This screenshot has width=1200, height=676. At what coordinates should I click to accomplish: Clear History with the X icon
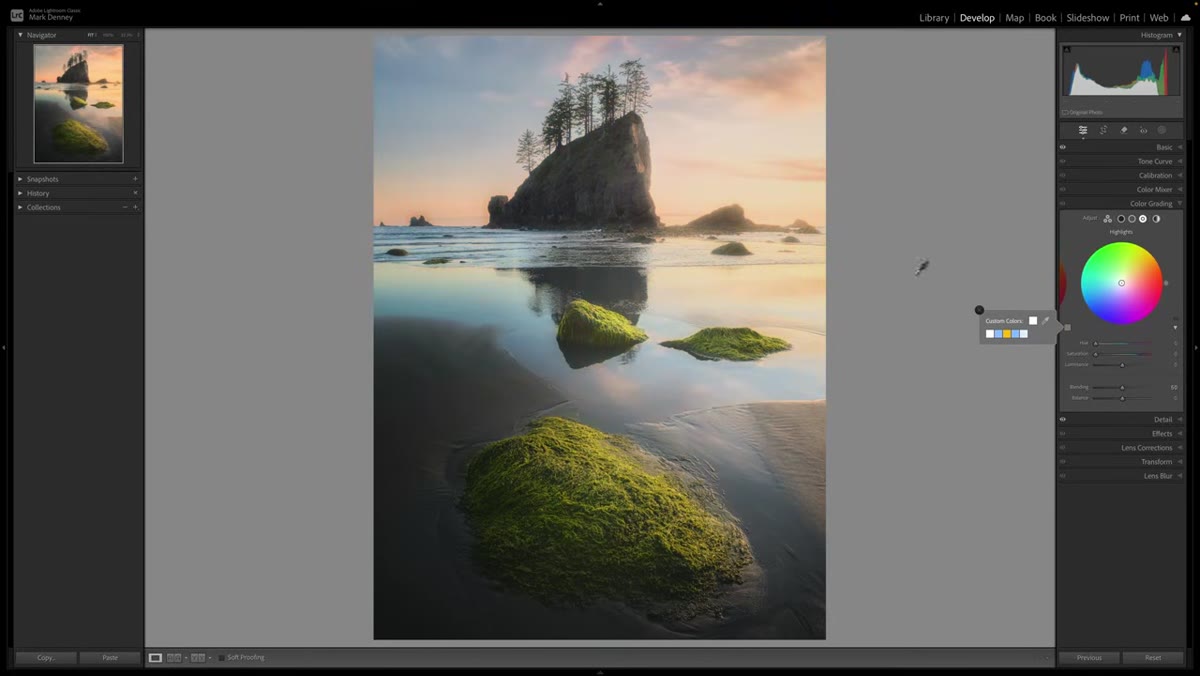135,193
